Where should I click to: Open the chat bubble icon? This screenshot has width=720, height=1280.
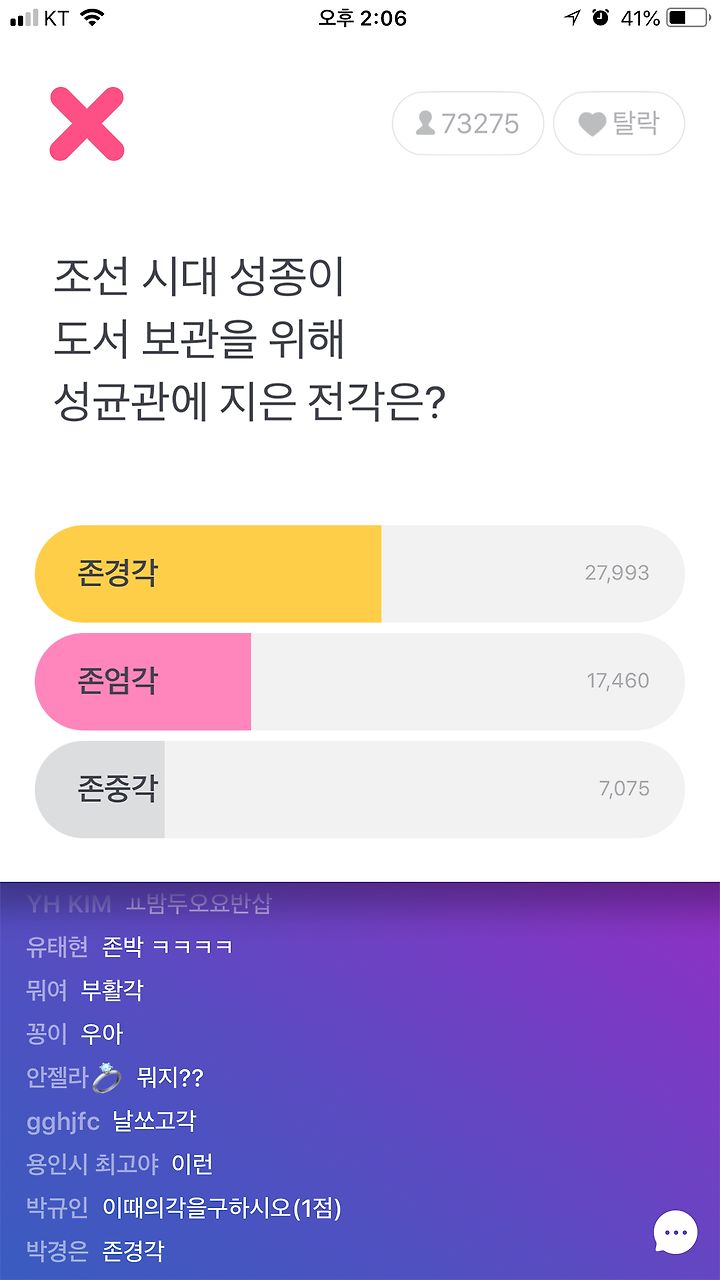676,1231
